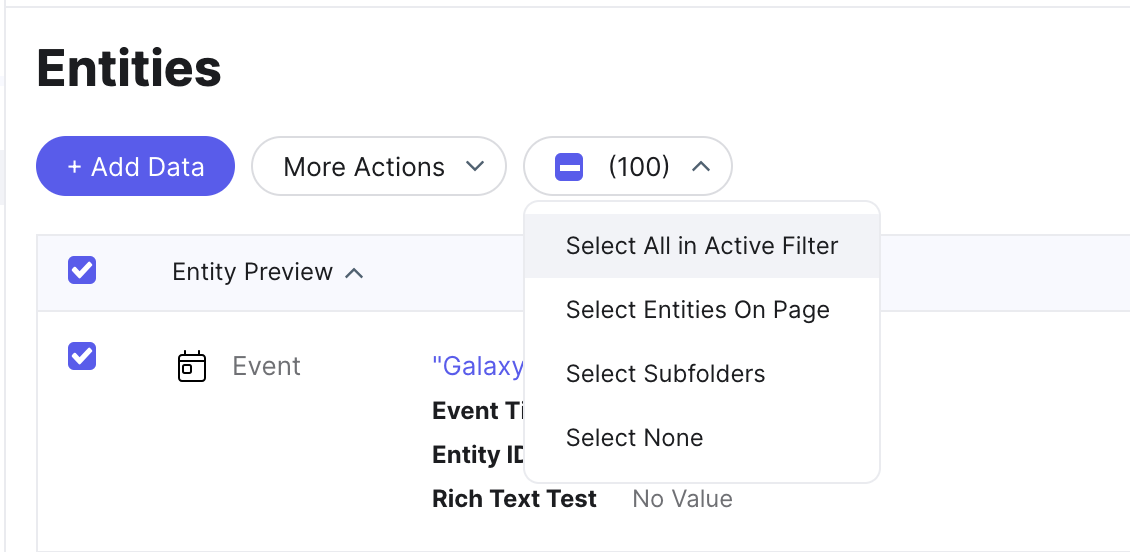Click the Entity Preview column header

pyautogui.click(x=252, y=272)
